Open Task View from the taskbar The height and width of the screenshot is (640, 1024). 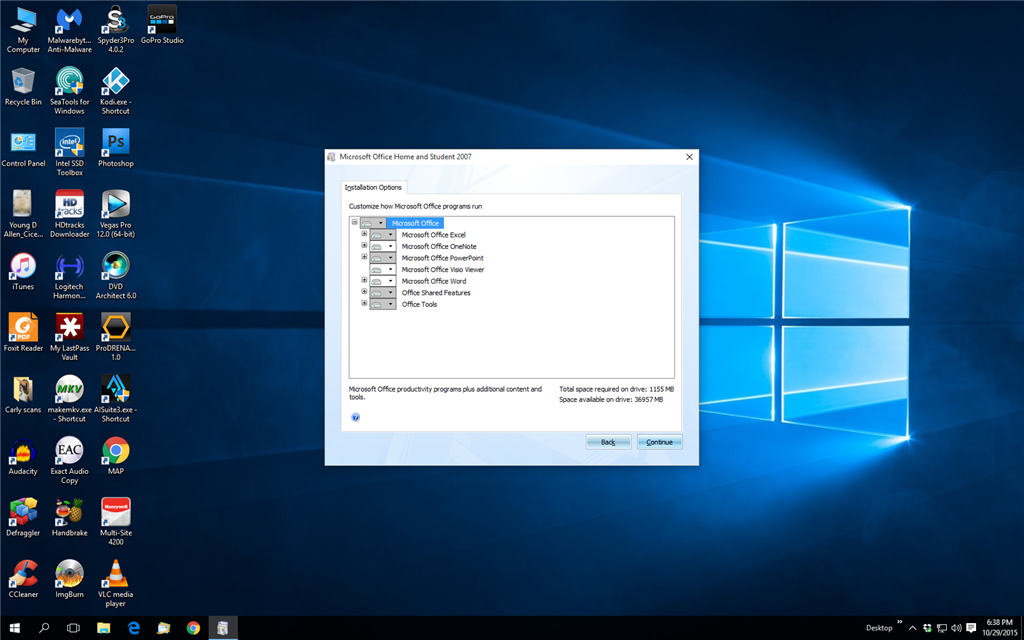74,628
